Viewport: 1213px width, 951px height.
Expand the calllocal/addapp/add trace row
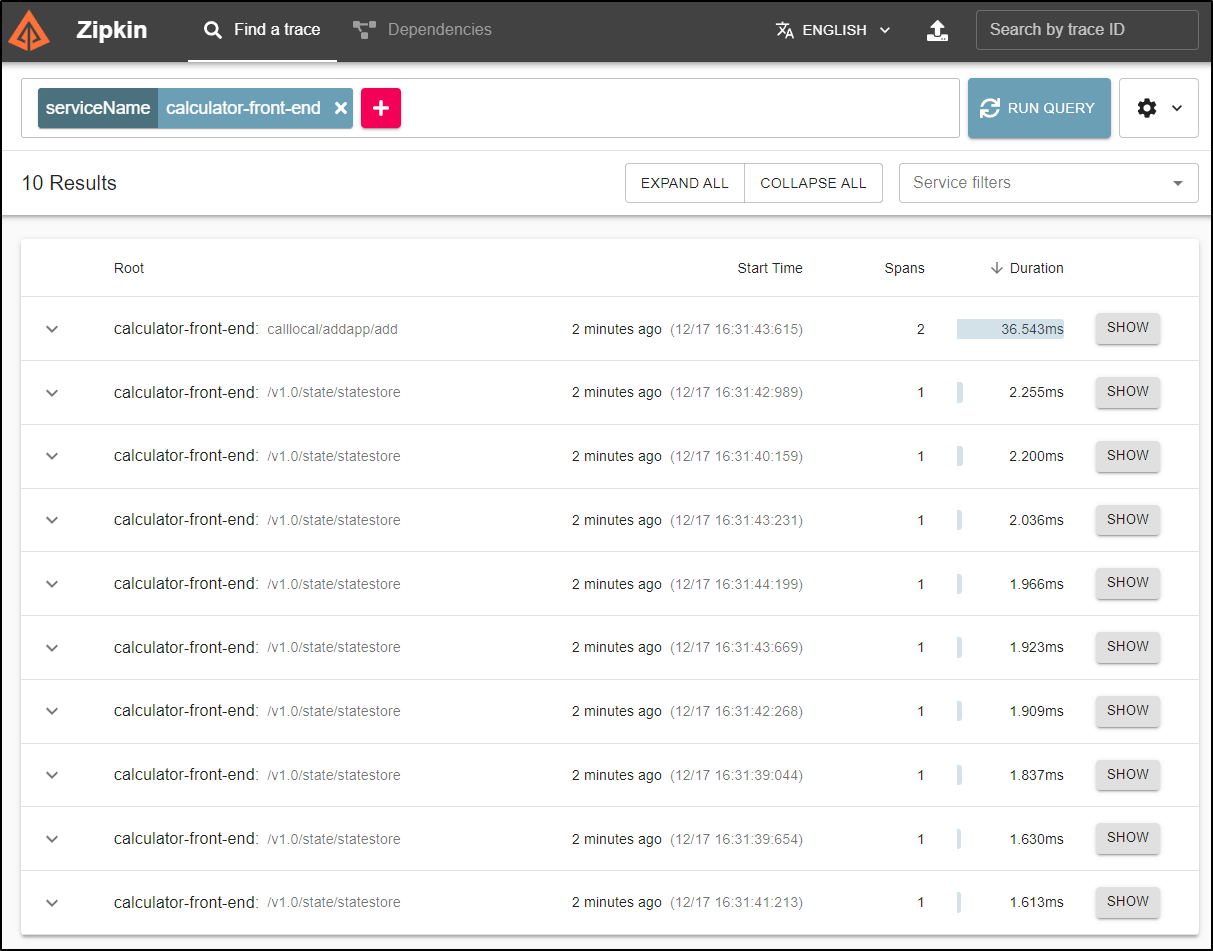[53, 329]
